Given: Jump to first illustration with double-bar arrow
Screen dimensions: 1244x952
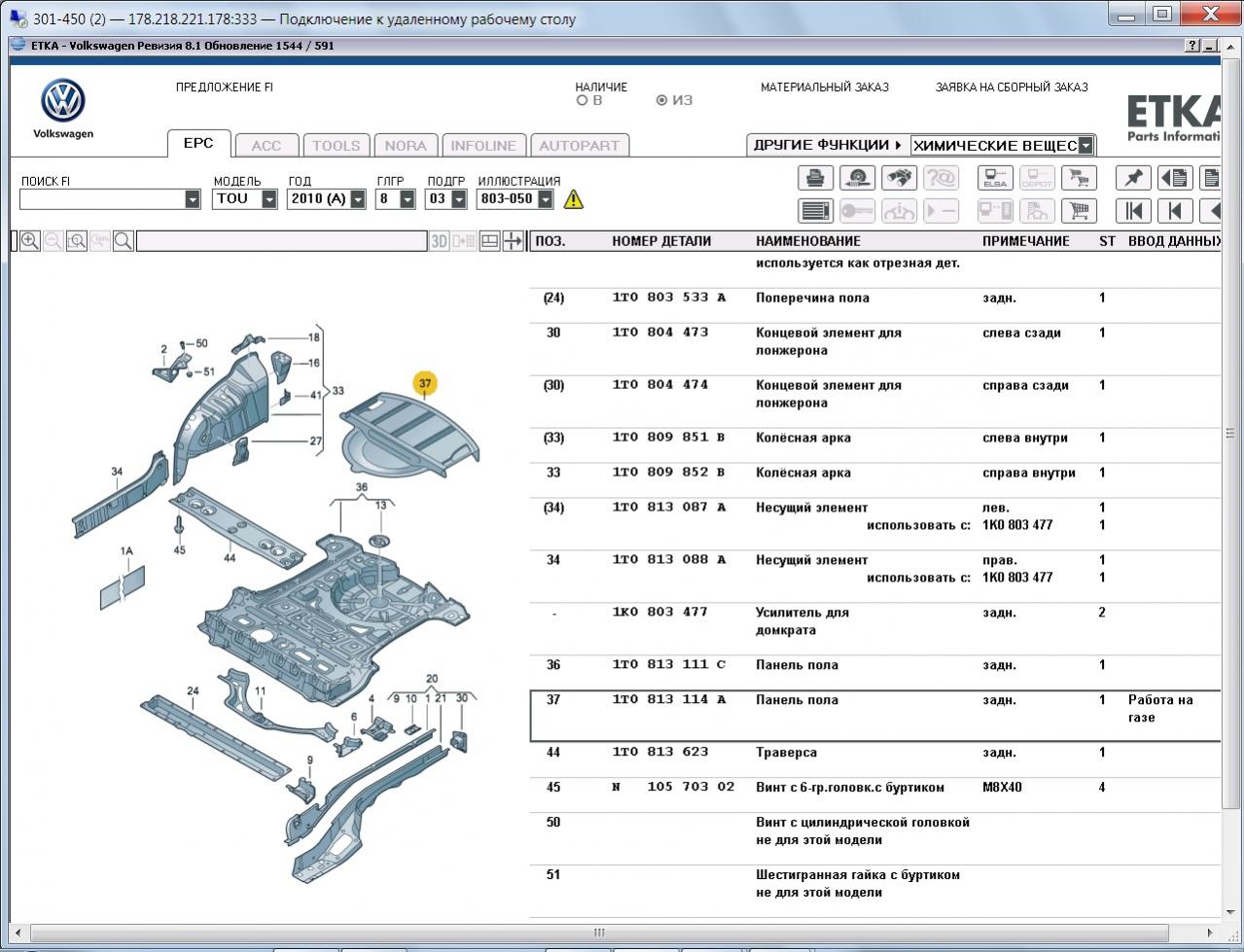Looking at the screenshot, I should click(1133, 211).
